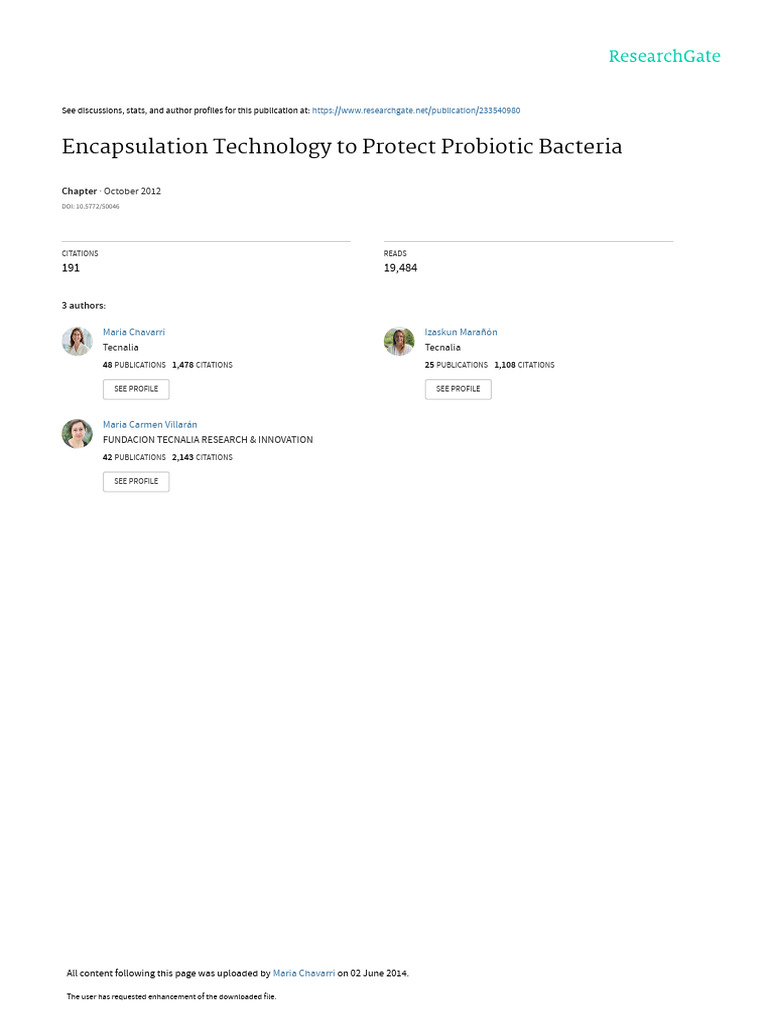Click Izaskun Marañón's 1,108 citations stat
Viewport: 768px width, 1024px height.
(x=524, y=365)
